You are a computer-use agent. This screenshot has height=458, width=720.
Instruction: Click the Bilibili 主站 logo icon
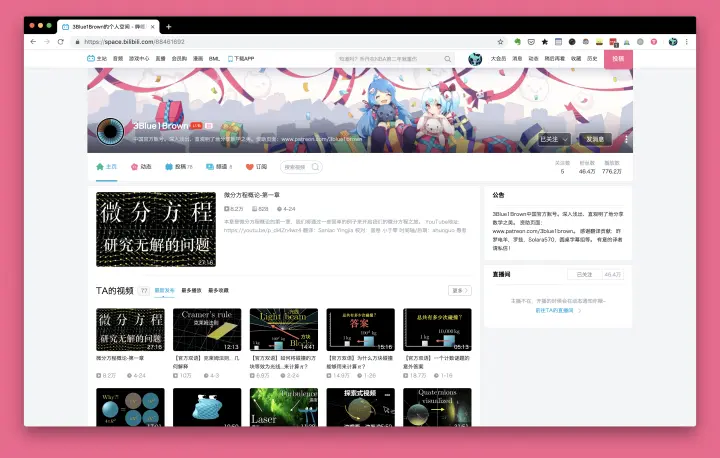91,58
